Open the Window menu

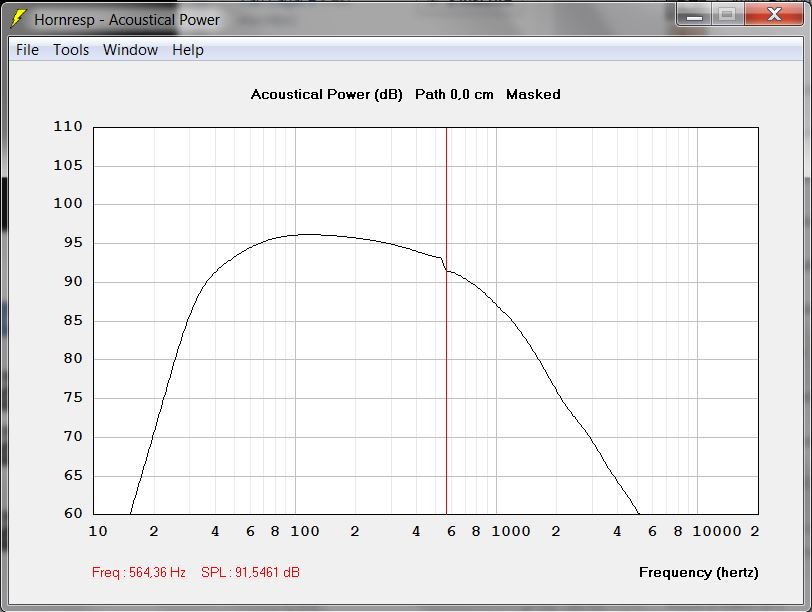point(130,50)
